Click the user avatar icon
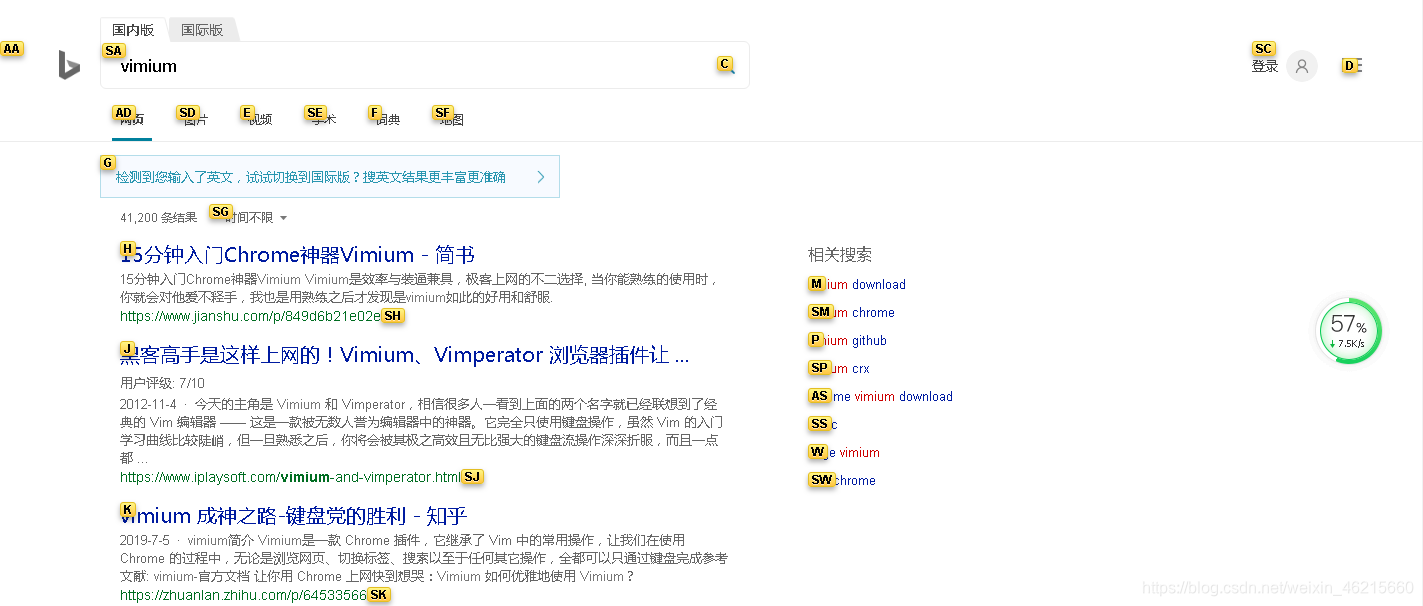 (1301, 66)
